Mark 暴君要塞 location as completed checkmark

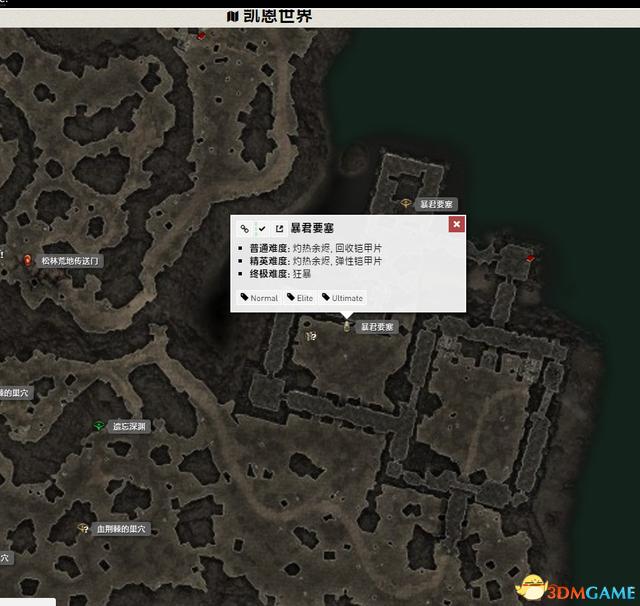(262, 229)
